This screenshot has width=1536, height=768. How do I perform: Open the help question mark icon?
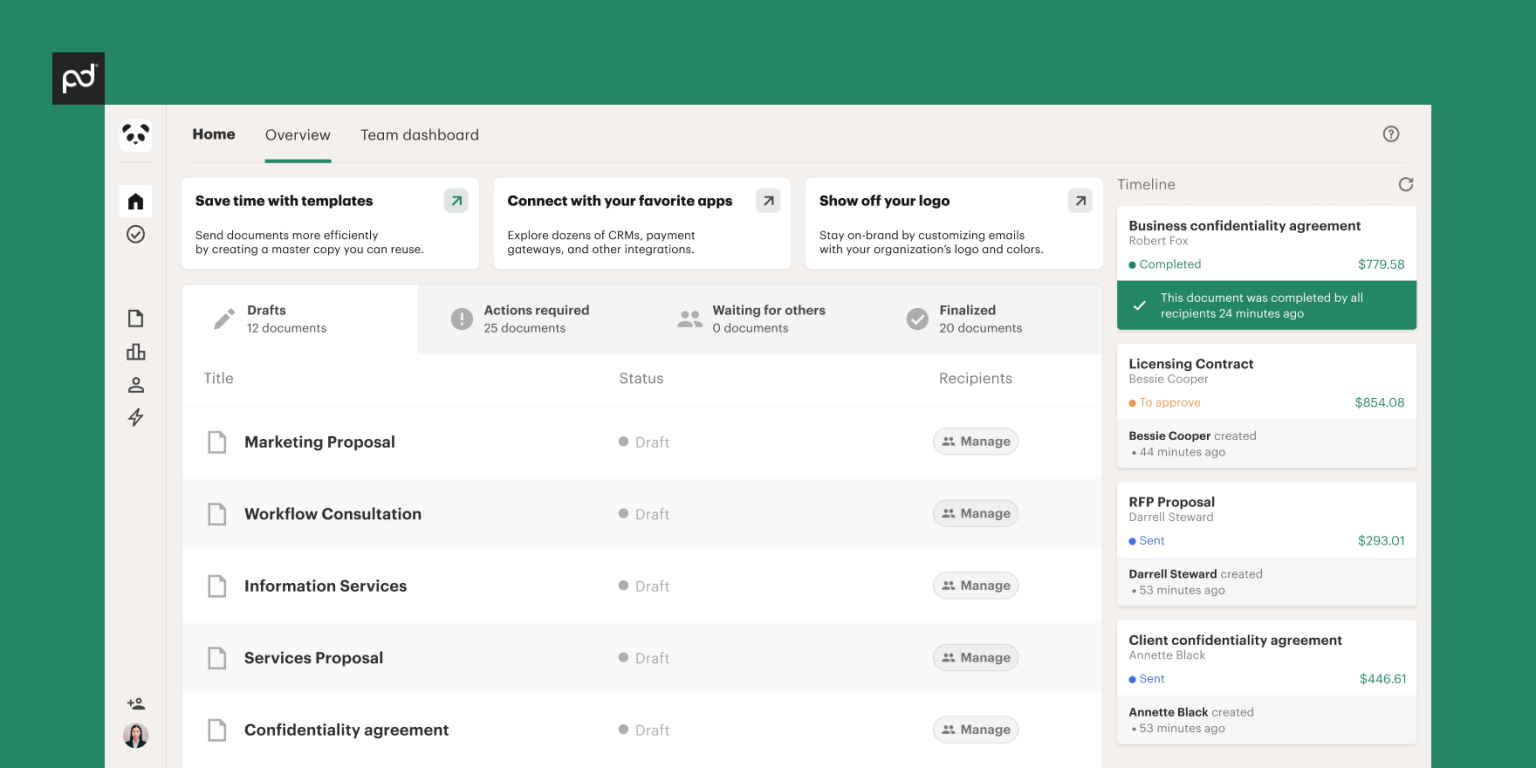1391,134
